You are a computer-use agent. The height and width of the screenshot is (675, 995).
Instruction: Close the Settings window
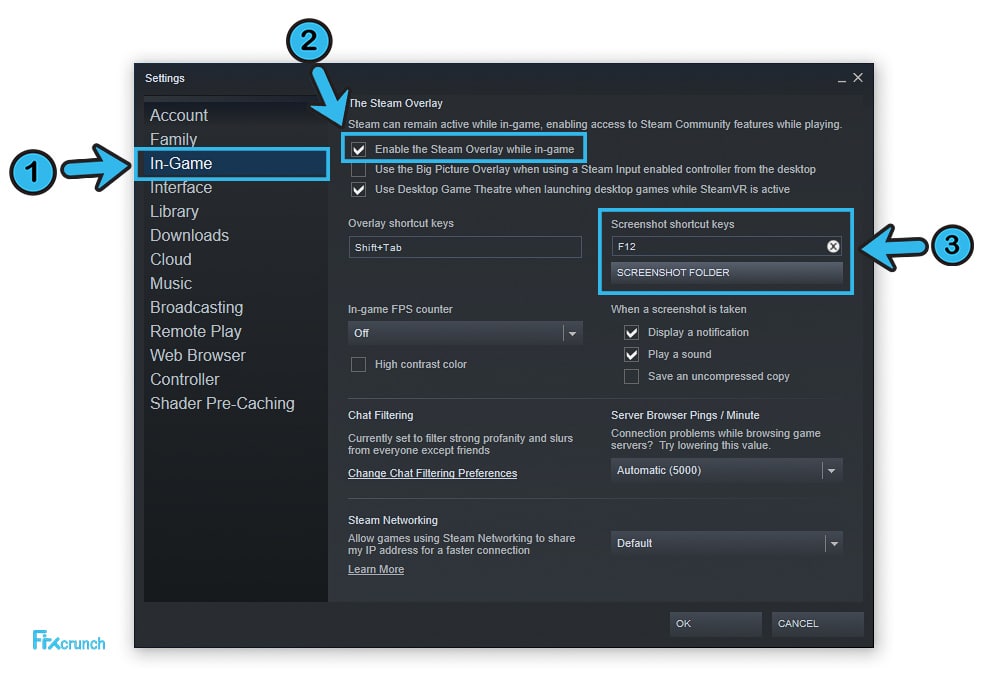tap(858, 77)
